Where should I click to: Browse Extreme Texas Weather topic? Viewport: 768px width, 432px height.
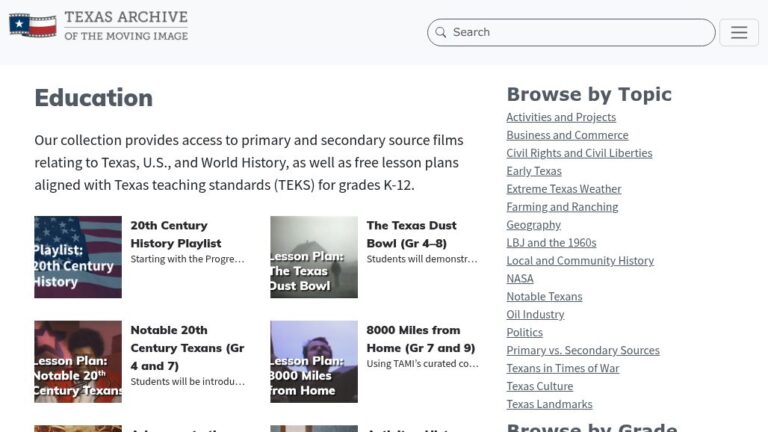(x=564, y=189)
